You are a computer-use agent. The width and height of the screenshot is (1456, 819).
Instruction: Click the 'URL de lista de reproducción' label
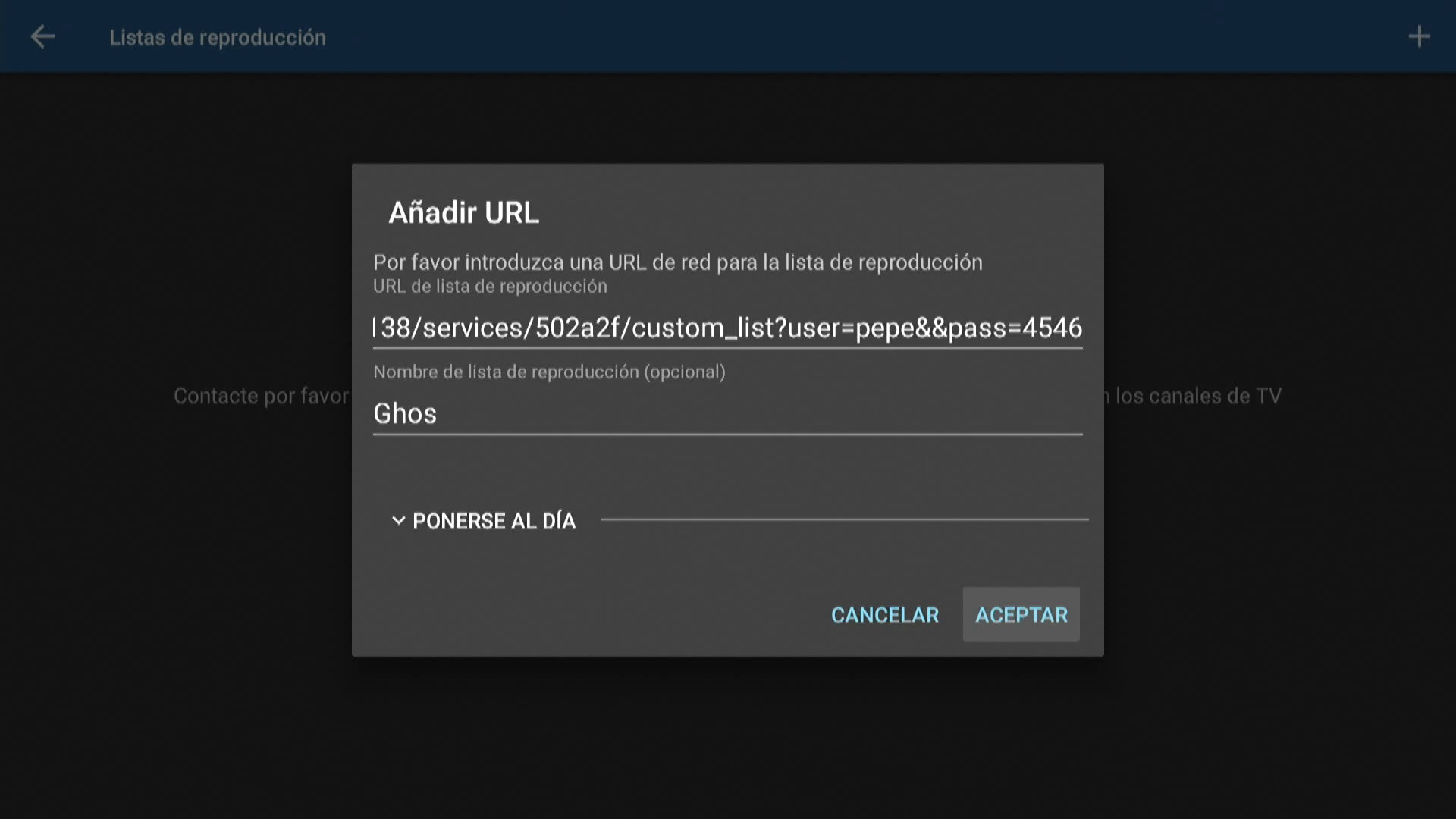pos(490,287)
